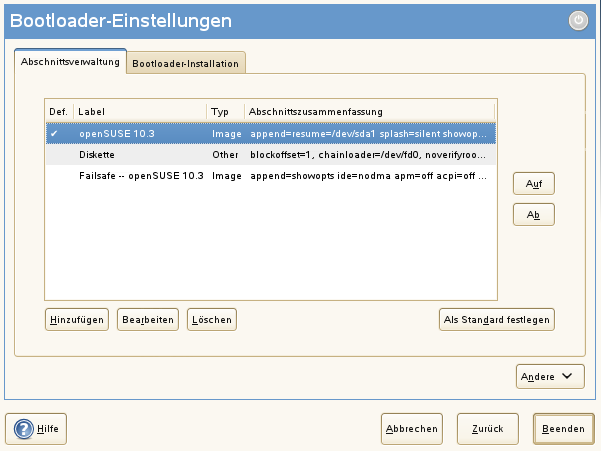Open the Abschnittsverwaltung tab

pyautogui.click(x=70, y=62)
